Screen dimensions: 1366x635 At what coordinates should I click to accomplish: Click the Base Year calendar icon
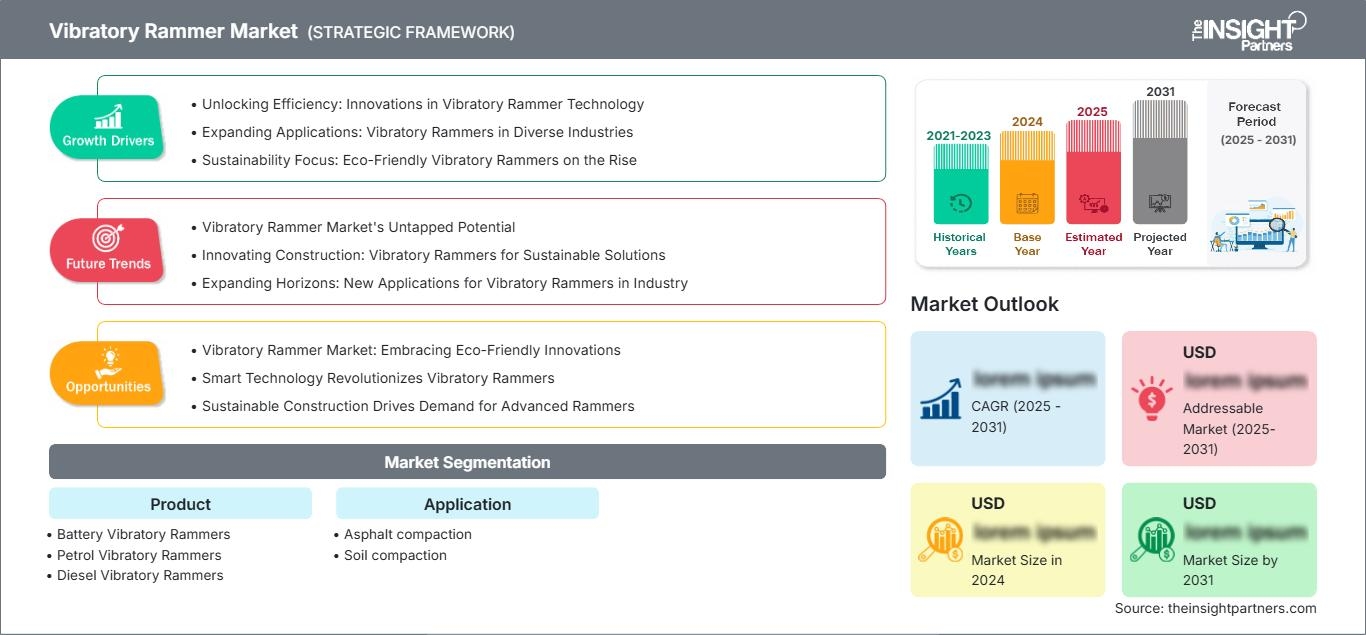coord(1027,204)
